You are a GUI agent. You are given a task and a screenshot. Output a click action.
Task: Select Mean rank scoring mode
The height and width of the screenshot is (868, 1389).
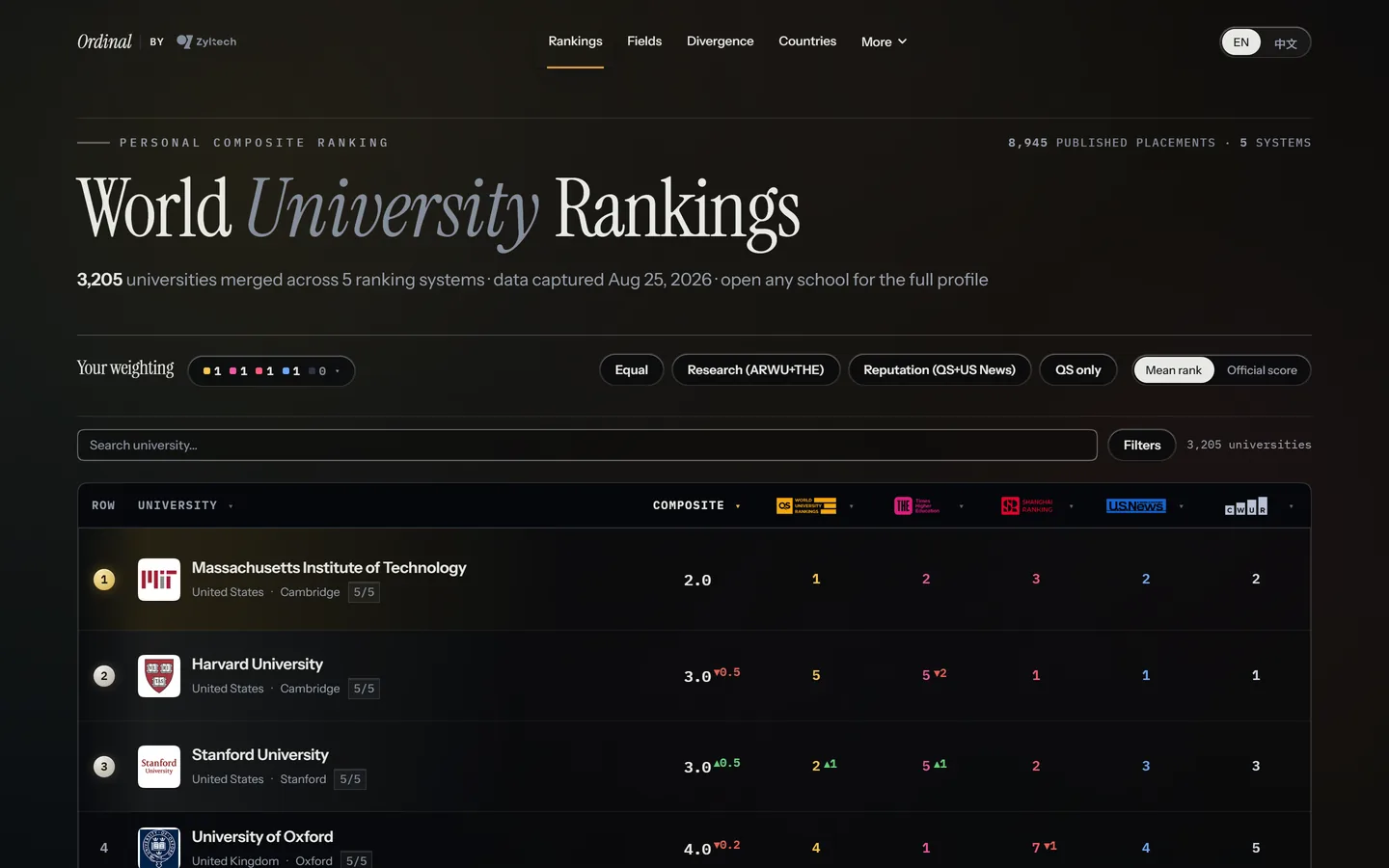1174,370
